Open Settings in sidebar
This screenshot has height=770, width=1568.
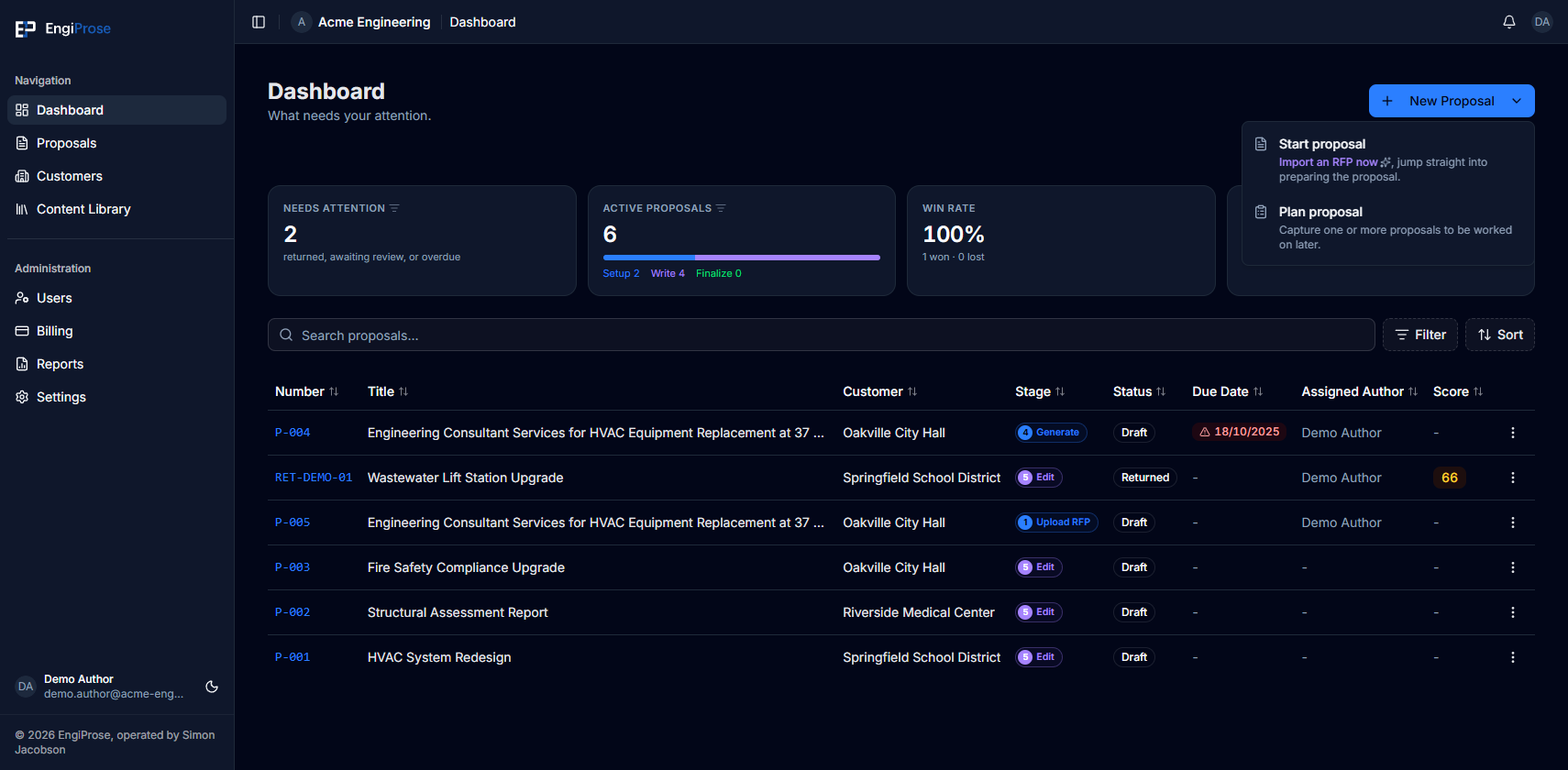[x=117, y=397]
